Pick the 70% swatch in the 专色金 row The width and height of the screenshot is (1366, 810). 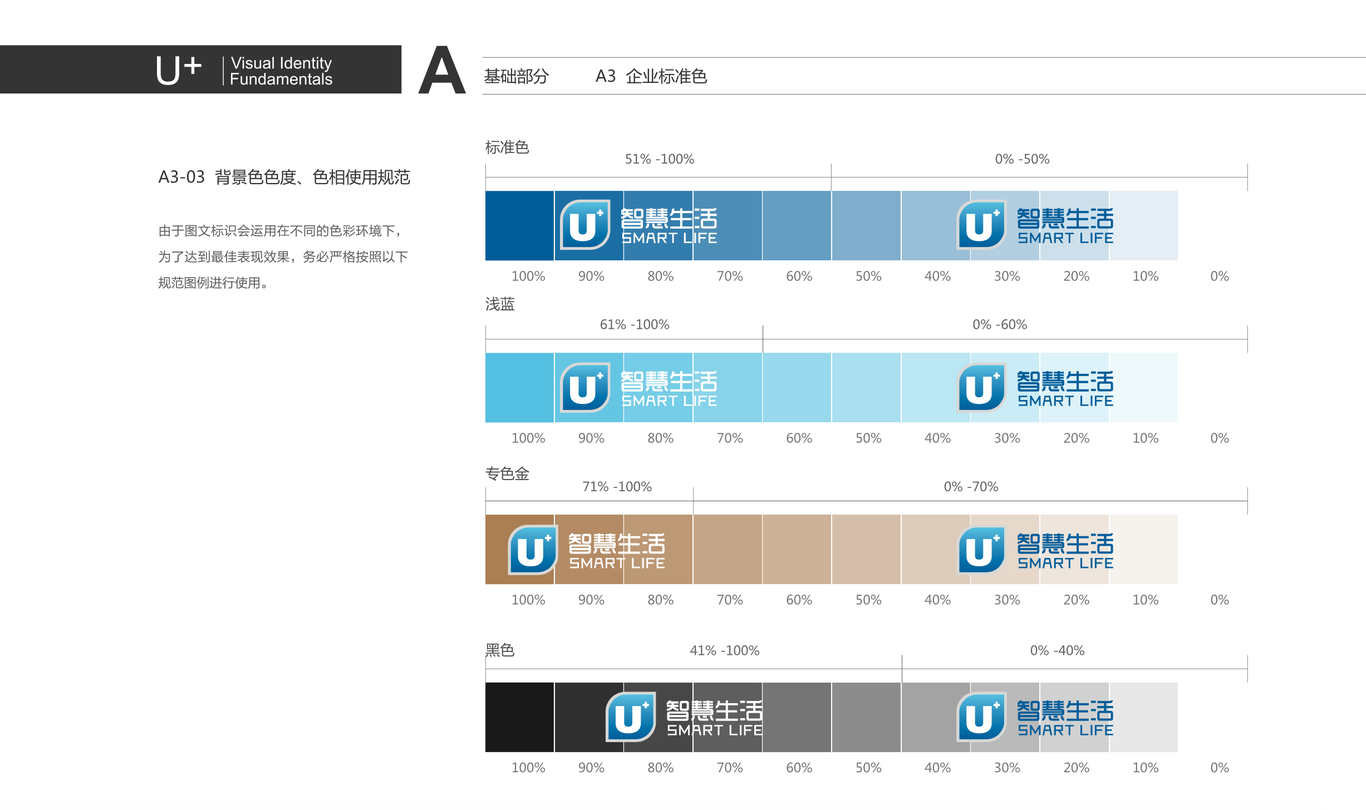pos(728,550)
